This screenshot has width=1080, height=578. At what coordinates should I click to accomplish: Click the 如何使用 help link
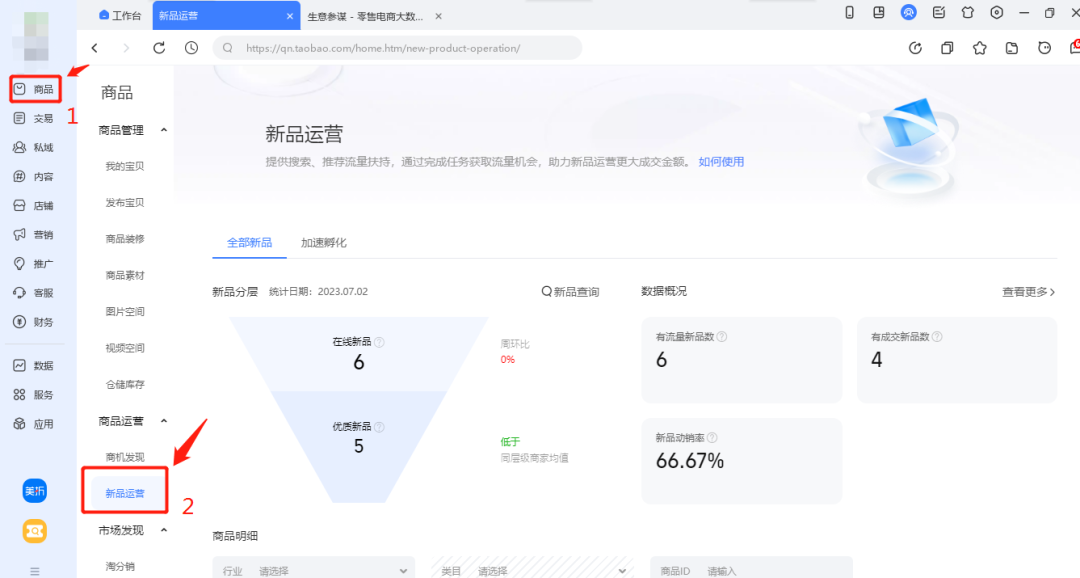(x=721, y=162)
